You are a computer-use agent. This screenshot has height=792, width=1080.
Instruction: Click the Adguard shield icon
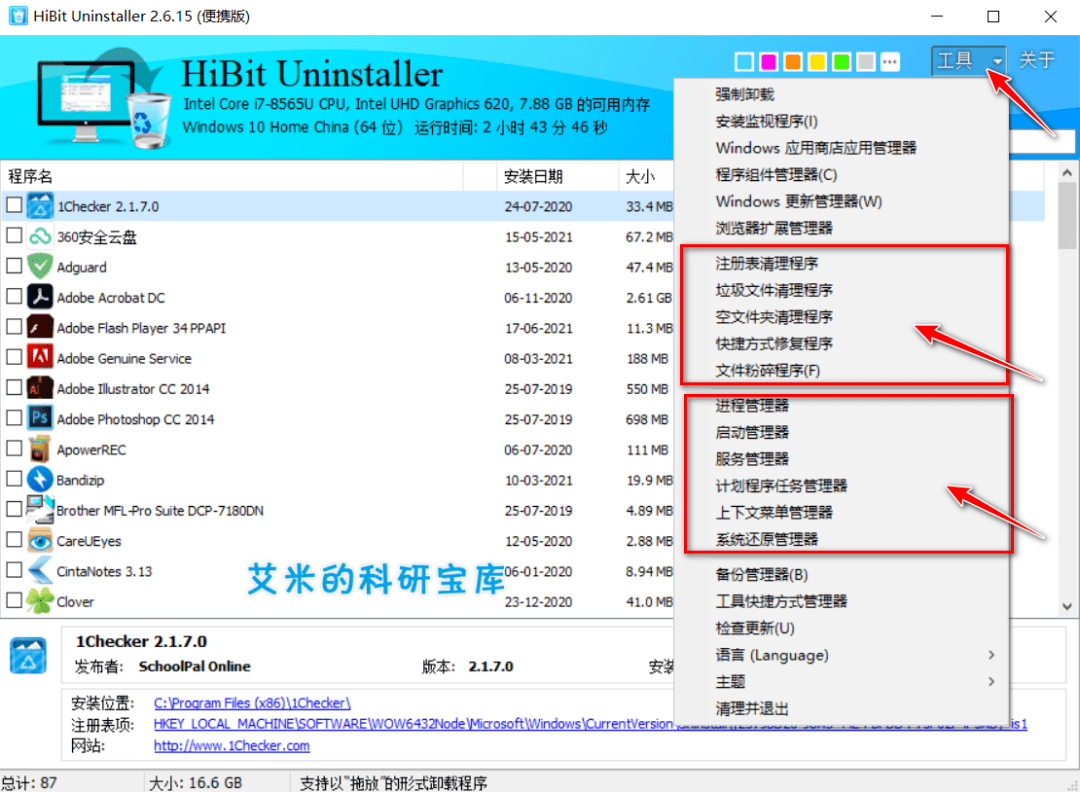40,267
